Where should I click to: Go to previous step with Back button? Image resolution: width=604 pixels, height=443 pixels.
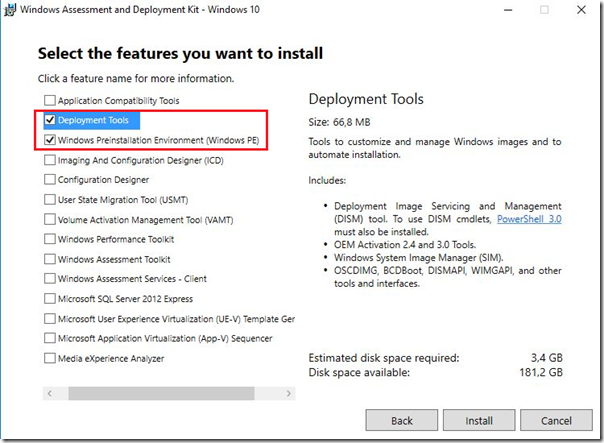(x=402, y=421)
